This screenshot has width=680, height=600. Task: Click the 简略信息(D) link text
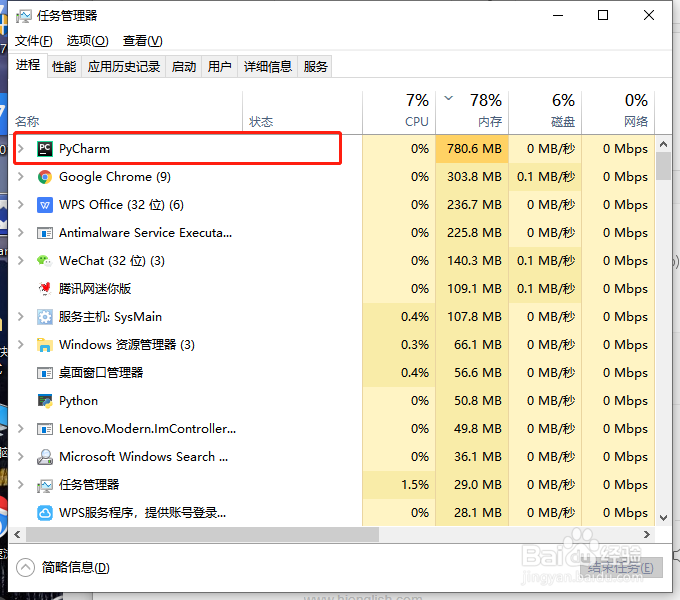(75, 567)
